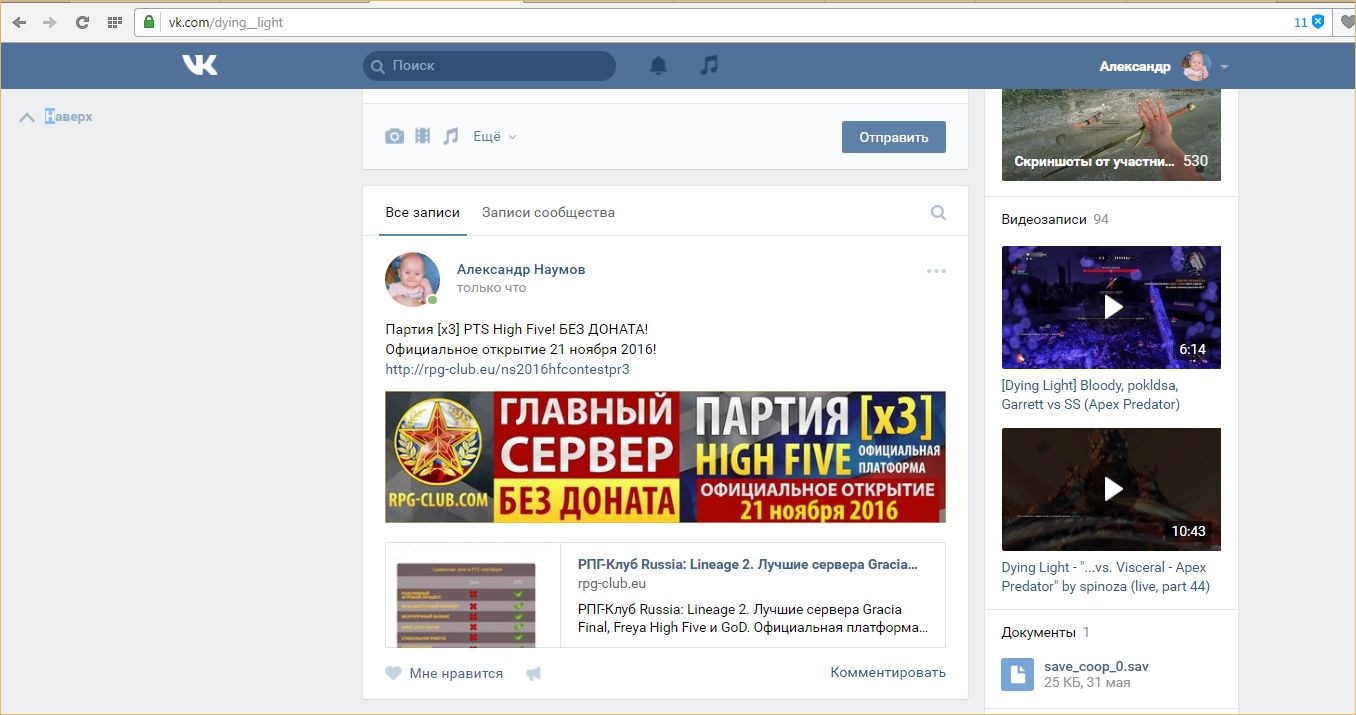Open Скриншоты от участников album thumbnail

(x=1111, y=134)
